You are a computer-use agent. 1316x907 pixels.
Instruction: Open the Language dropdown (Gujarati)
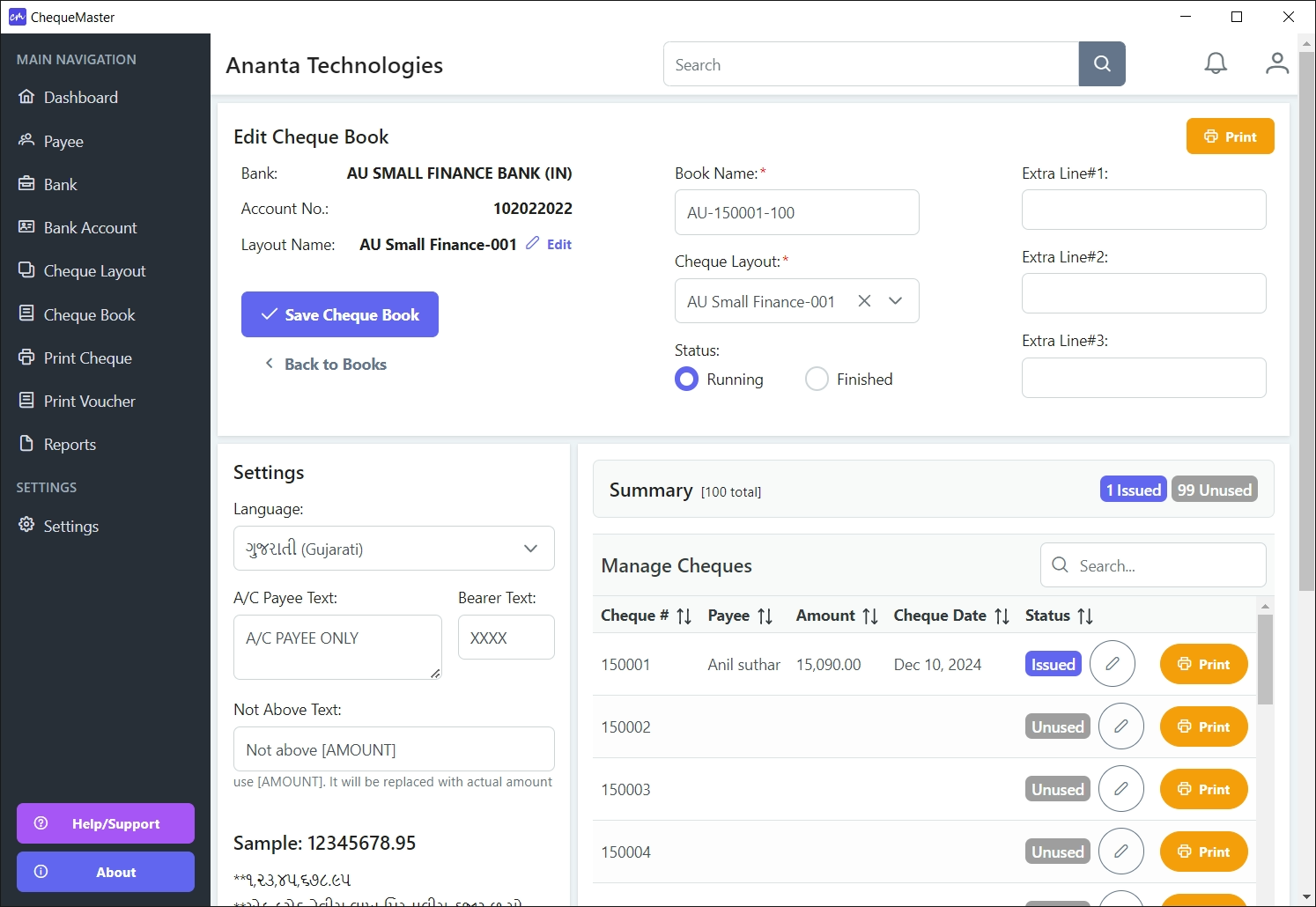pos(394,549)
